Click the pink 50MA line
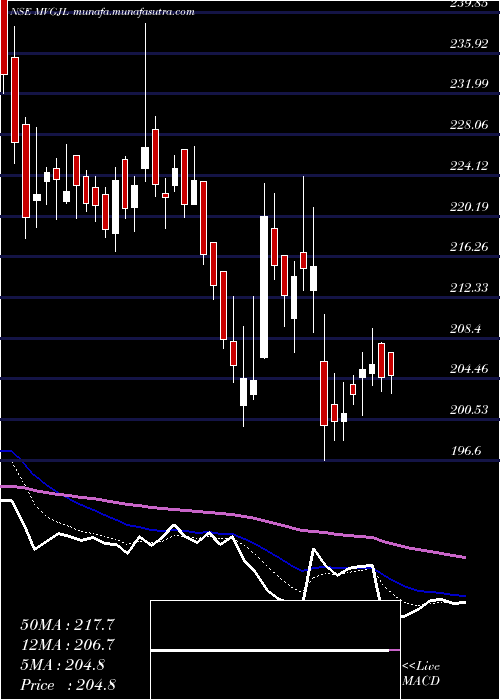This screenshot has width=500, height=700. 232,514
